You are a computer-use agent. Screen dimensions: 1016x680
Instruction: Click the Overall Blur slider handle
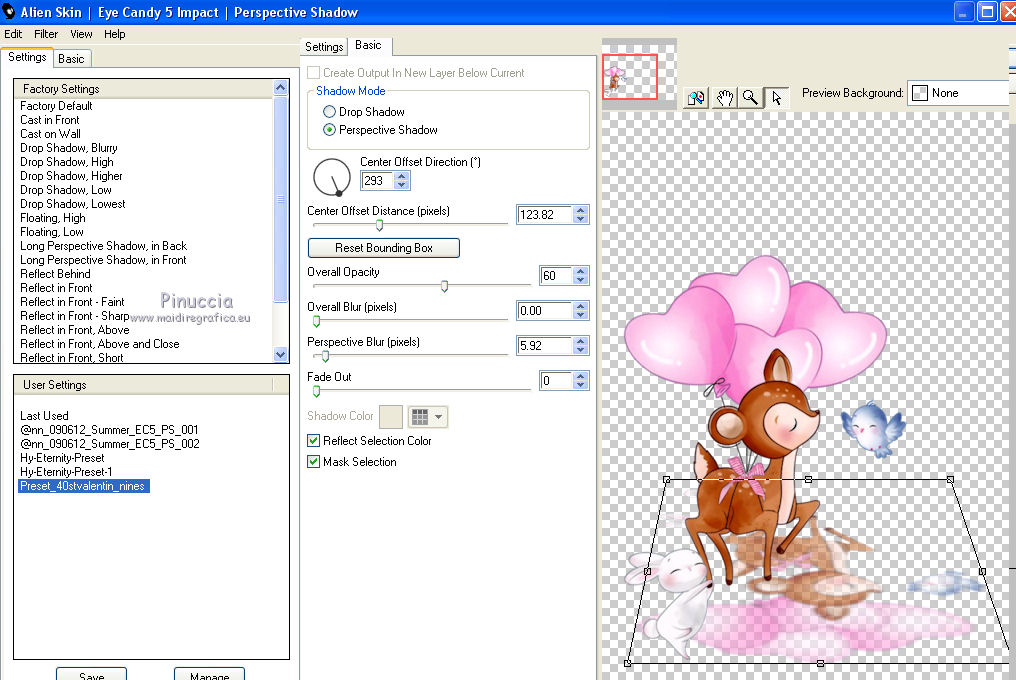pyautogui.click(x=317, y=322)
